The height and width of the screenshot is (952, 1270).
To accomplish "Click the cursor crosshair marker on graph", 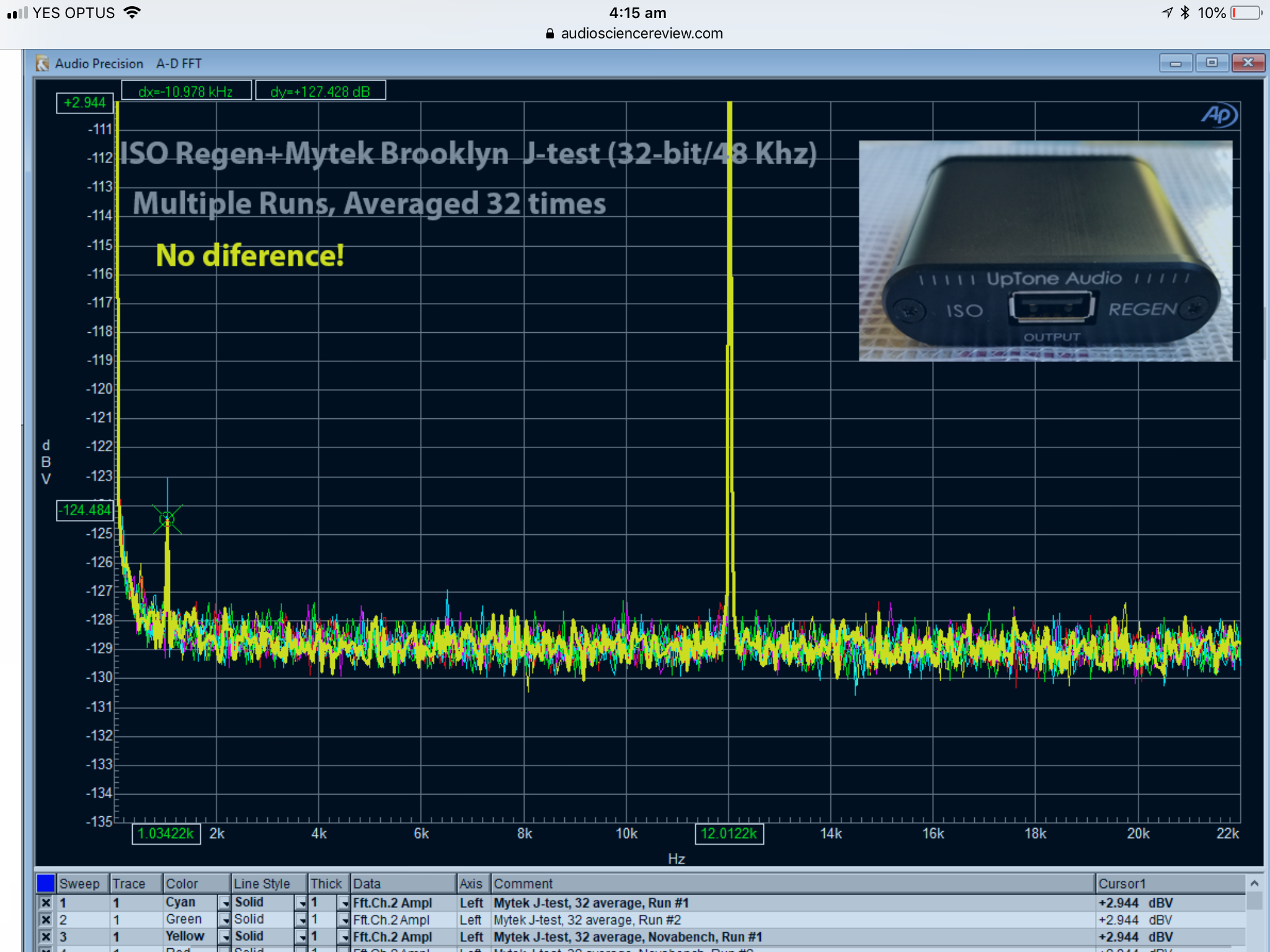I will pos(167,519).
